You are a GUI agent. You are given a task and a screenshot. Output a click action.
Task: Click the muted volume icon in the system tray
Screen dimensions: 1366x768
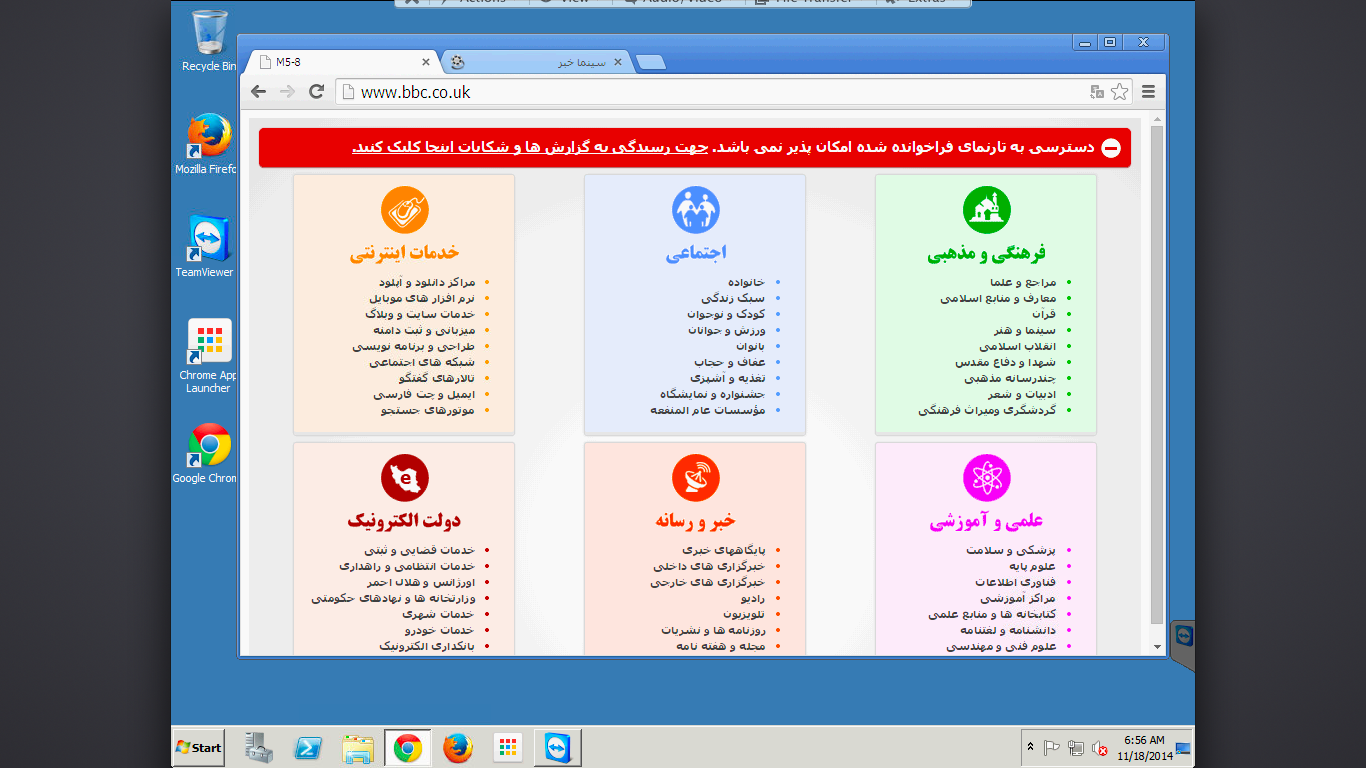[1098, 747]
